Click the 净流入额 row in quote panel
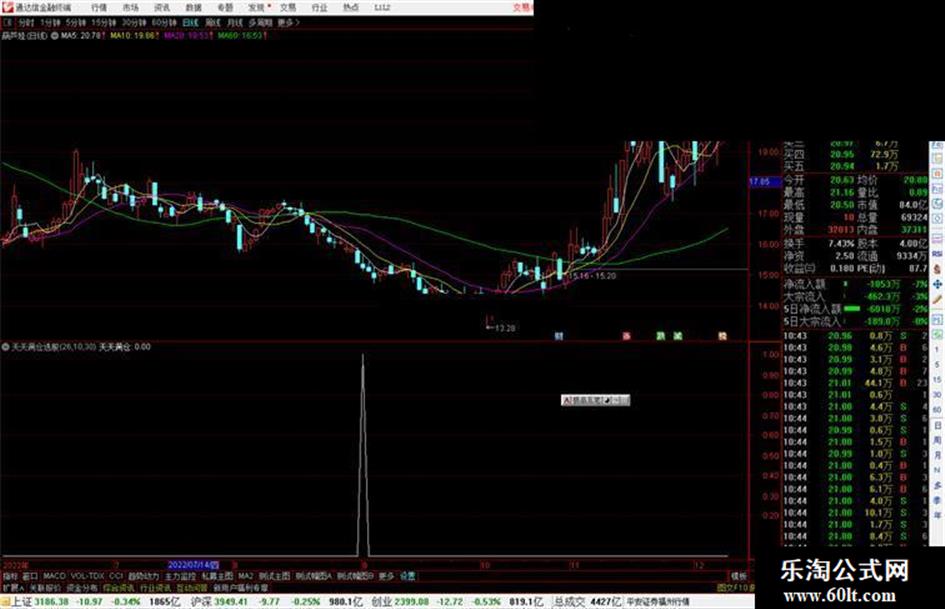Screen dimensions: 945x609 (x=856, y=284)
